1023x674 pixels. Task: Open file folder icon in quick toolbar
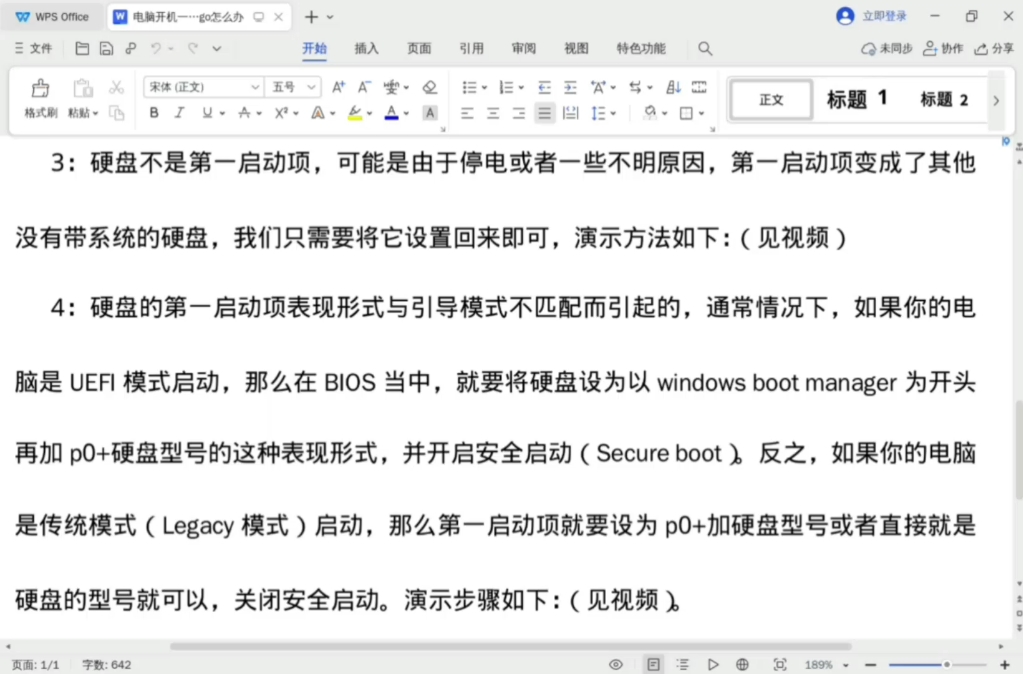click(x=82, y=48)
